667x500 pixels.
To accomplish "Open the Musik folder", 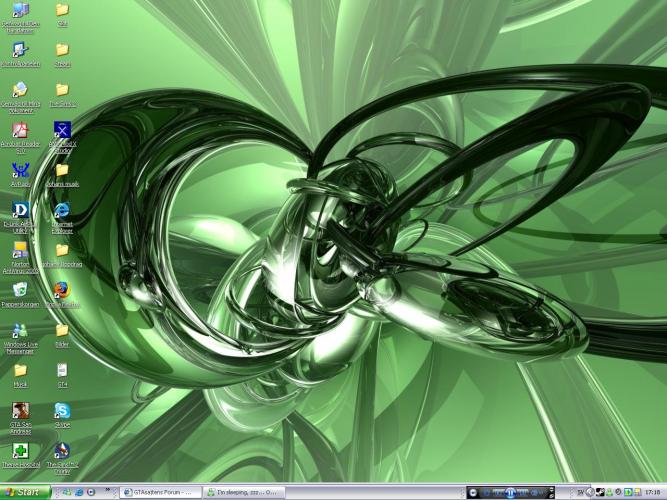I will click(x=20, y=371).
